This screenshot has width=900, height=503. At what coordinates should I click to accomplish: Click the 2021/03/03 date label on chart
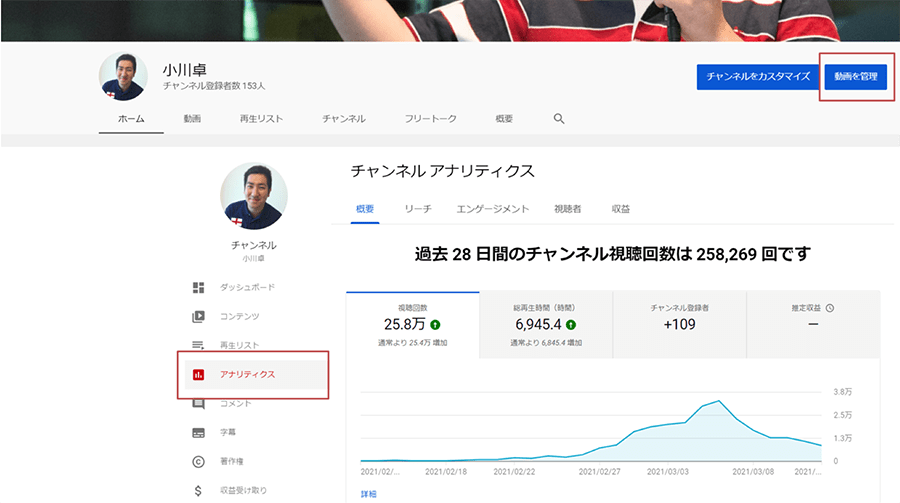point(668,471)
